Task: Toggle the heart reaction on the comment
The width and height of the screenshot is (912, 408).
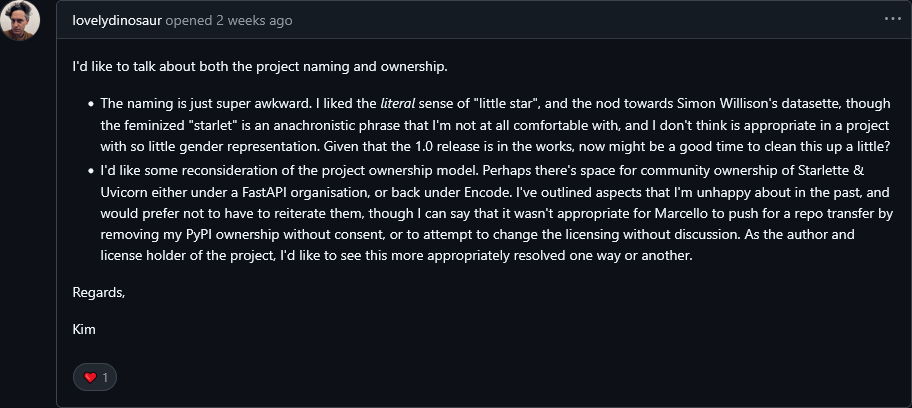Action: click(96, 377)
